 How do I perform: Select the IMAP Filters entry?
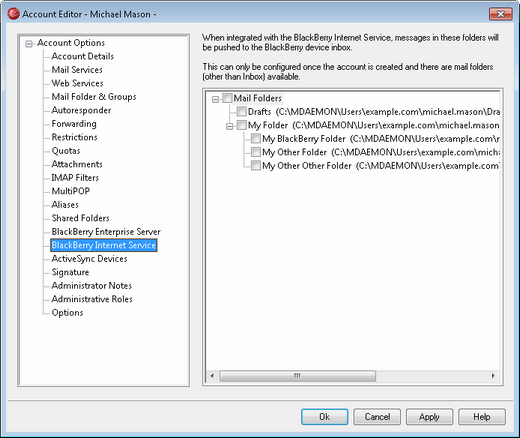coord(75,178)
